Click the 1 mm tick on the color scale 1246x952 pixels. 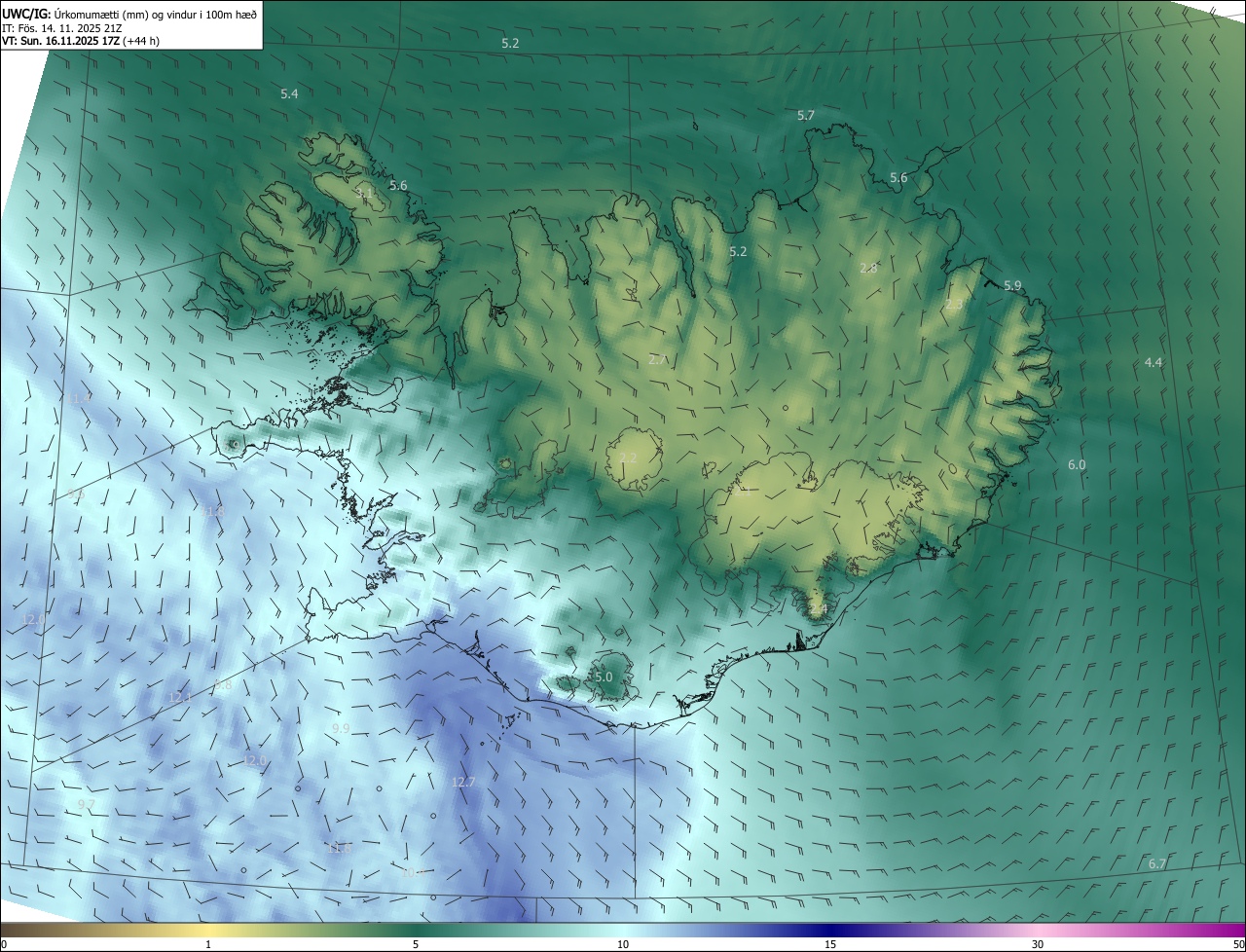click(x=208, y=944)
